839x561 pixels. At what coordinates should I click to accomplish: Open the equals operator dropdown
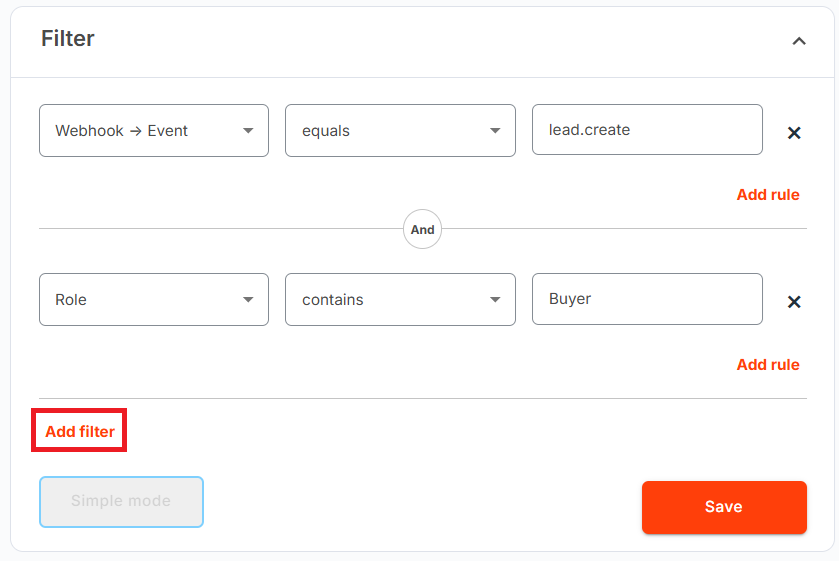point(400,131)
